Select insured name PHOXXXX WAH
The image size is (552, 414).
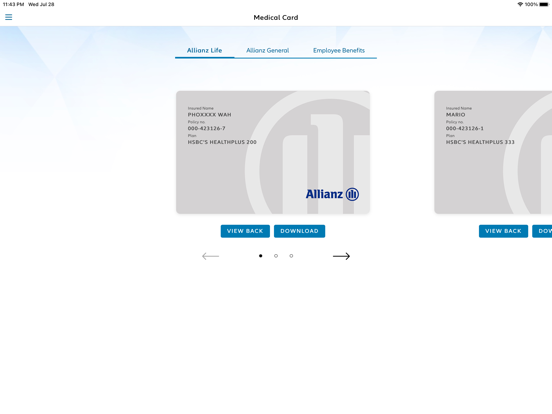click(209, 114)
